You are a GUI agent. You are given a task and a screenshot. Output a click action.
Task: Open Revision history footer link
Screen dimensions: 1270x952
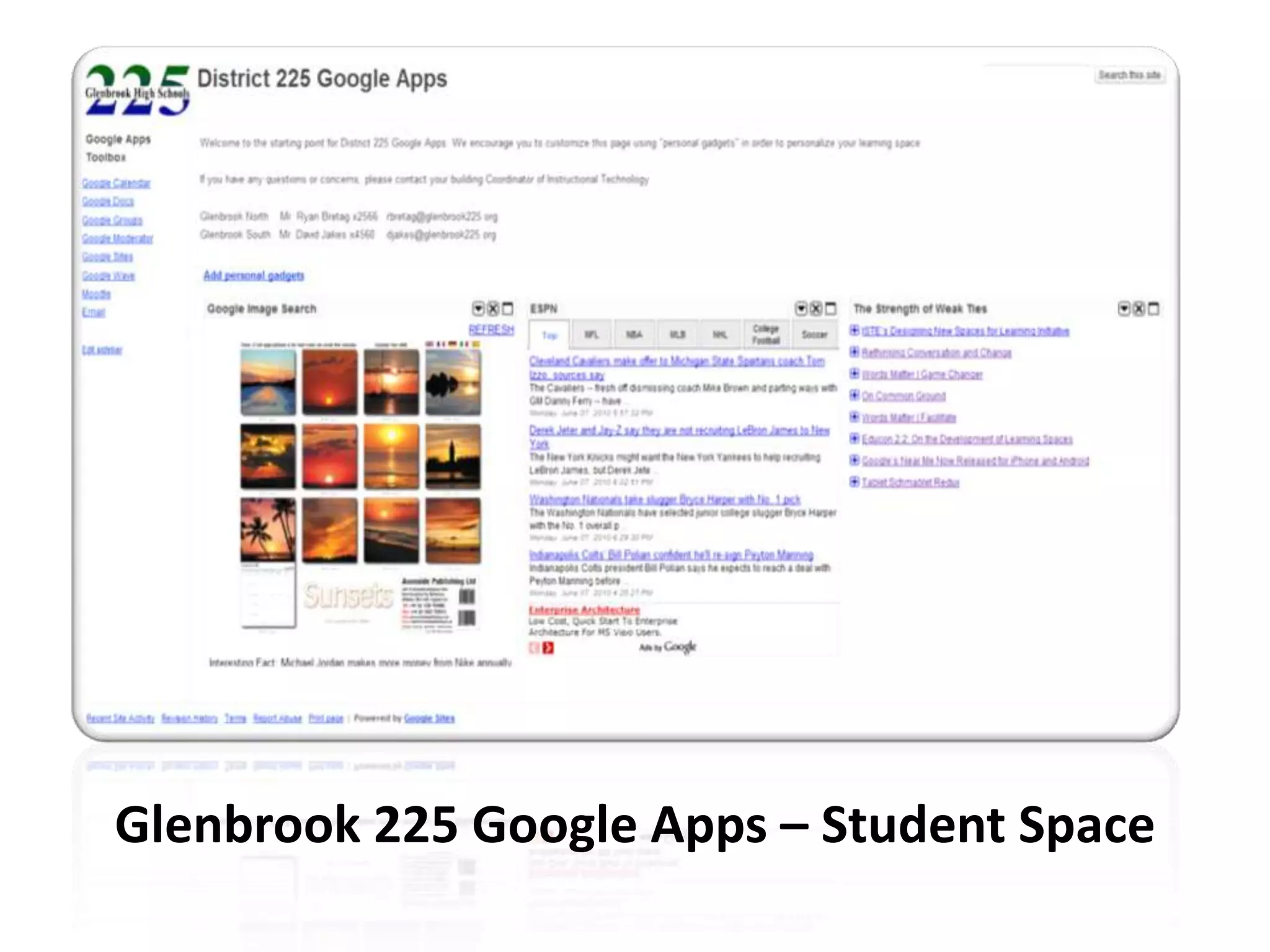click(190, 718)
